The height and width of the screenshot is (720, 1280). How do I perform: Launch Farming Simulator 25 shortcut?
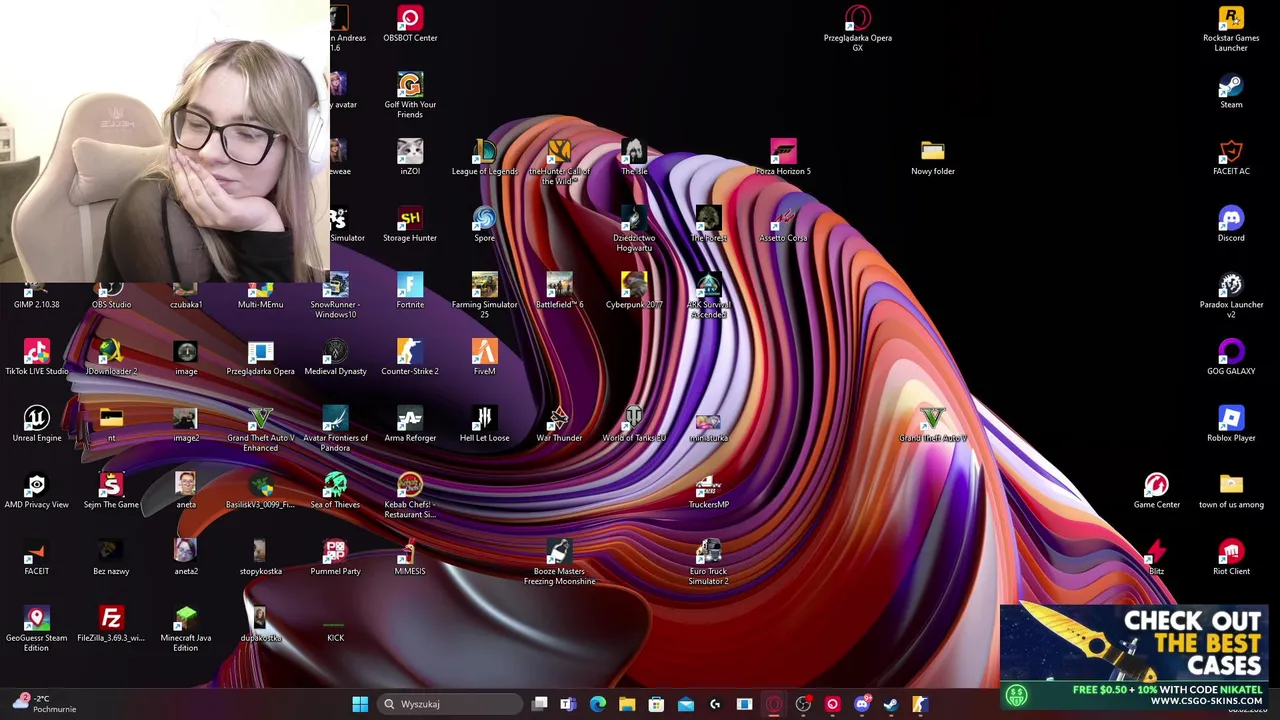coord(484,295)
